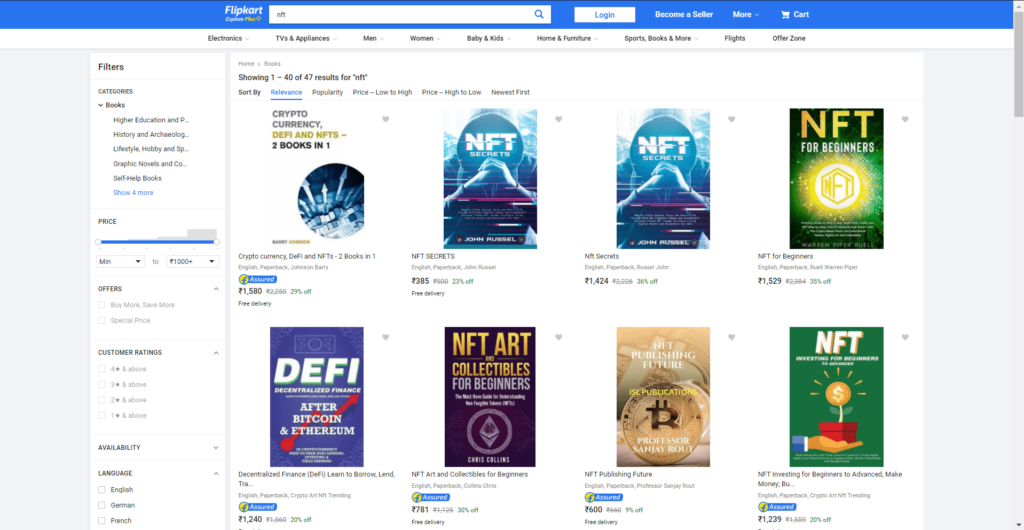Screen dimensions: 1024x530
Task: Open NFT for Beginners cover thumbnail
Action: [836, 178]
